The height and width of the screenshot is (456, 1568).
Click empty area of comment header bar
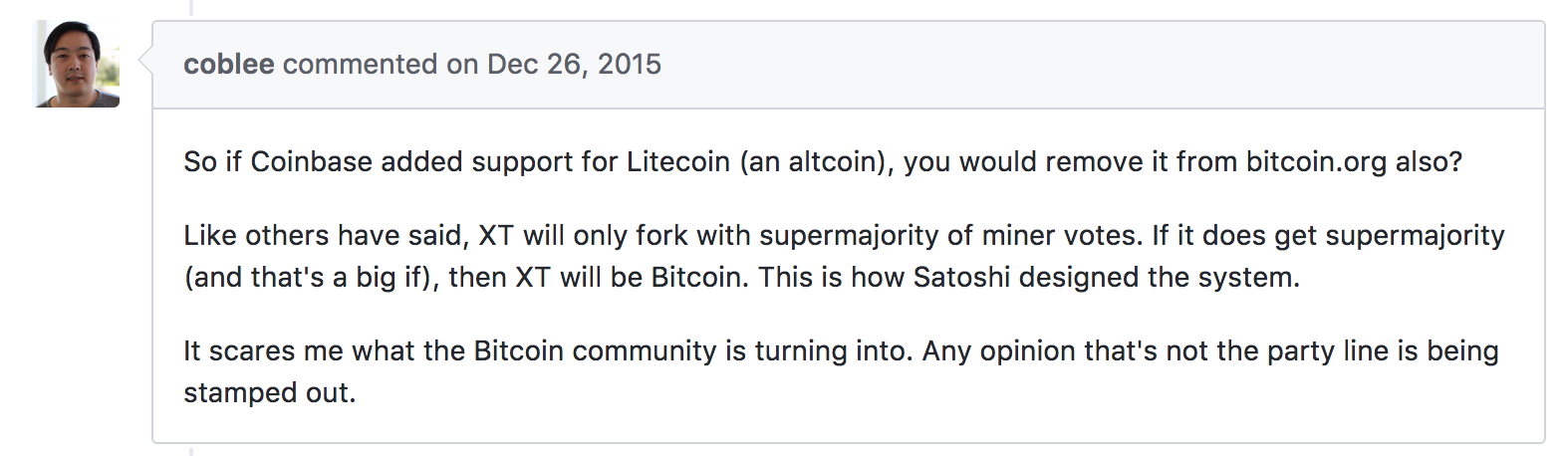(x=1096, y=64)
